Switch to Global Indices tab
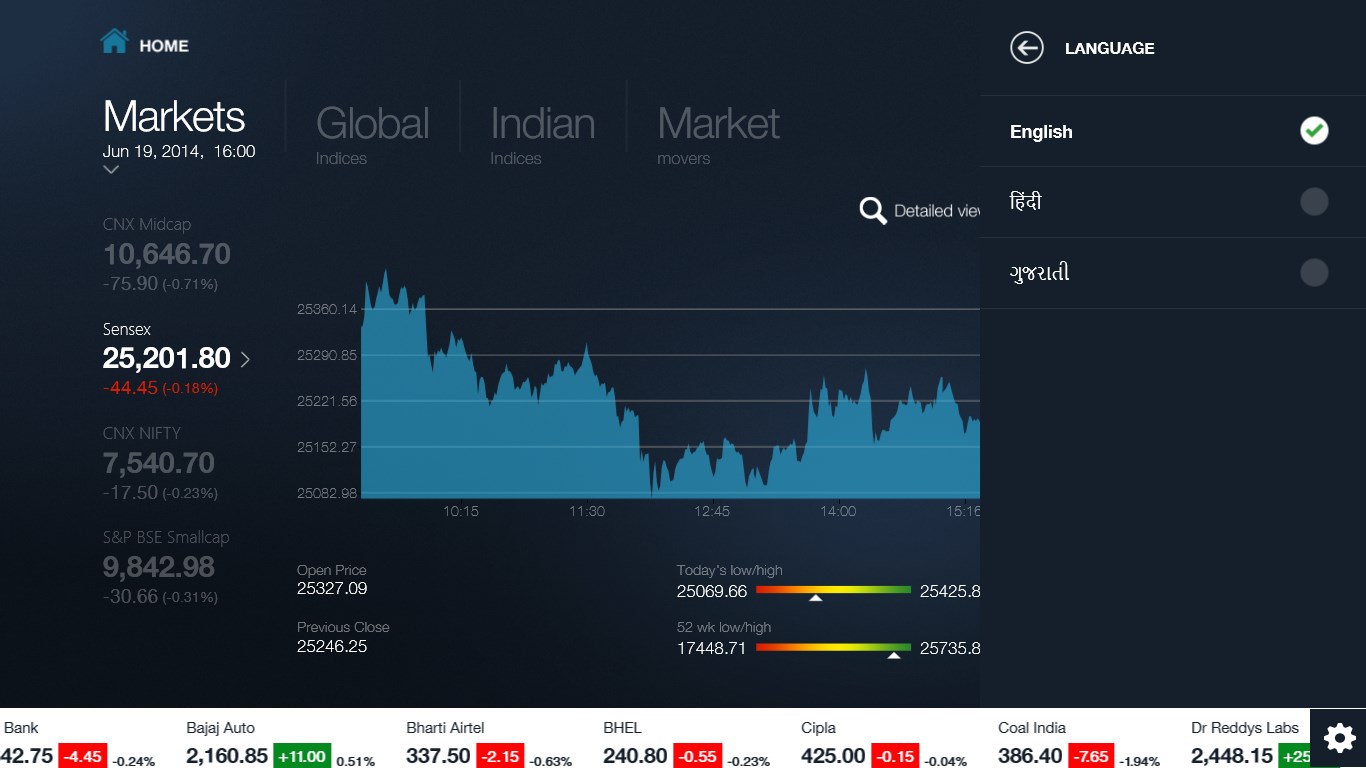Image resolution: width=1366 pixels, height=768 pixels. coord(372,135)
